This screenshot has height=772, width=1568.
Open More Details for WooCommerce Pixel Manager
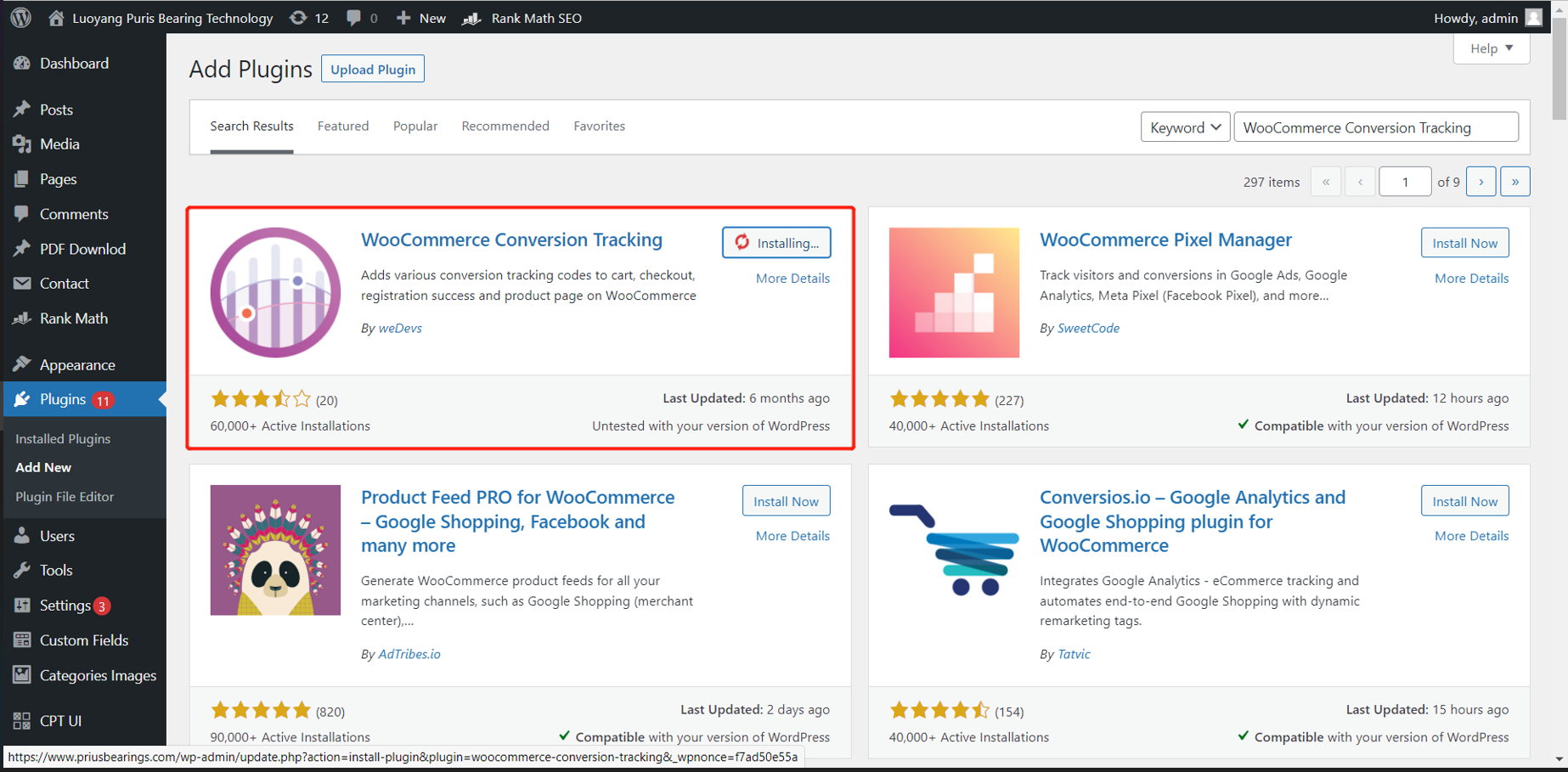point(1471,278)
